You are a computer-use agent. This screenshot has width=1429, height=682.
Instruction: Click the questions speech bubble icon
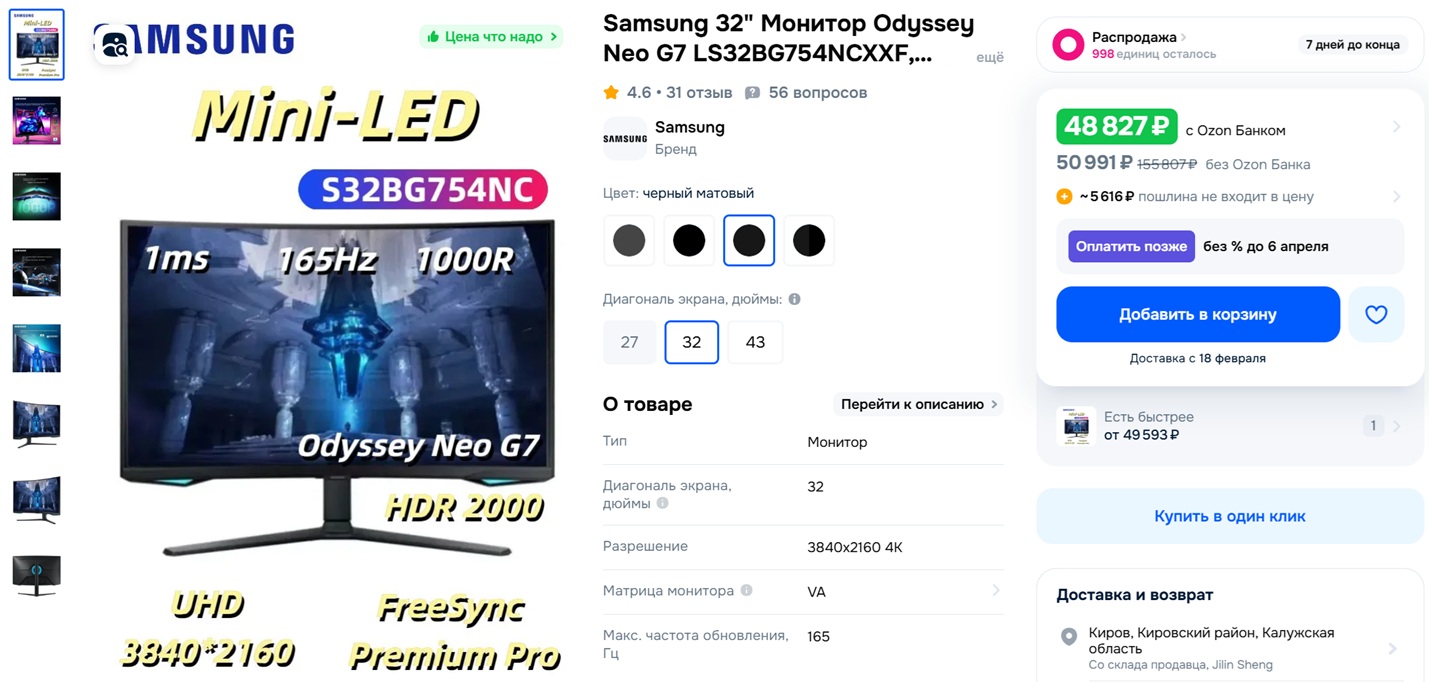click(752, 93)
